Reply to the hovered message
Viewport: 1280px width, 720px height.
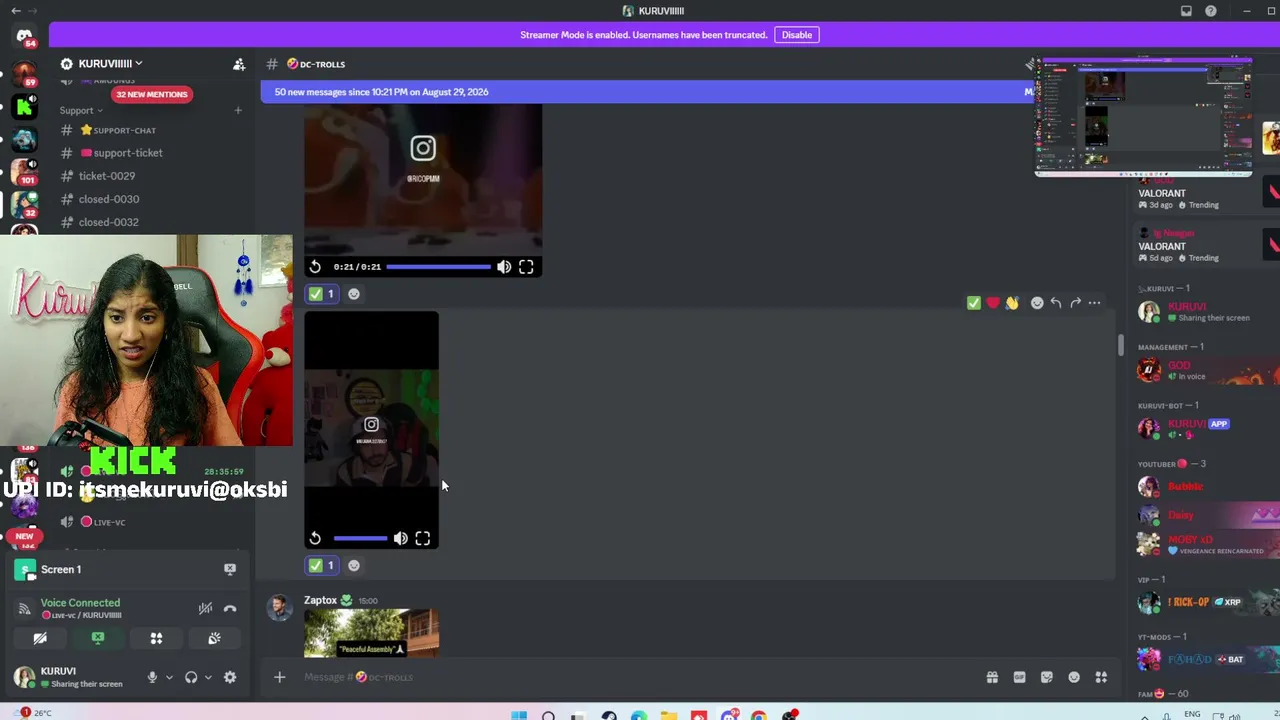pyautogui.click(x=1056, y=303)
